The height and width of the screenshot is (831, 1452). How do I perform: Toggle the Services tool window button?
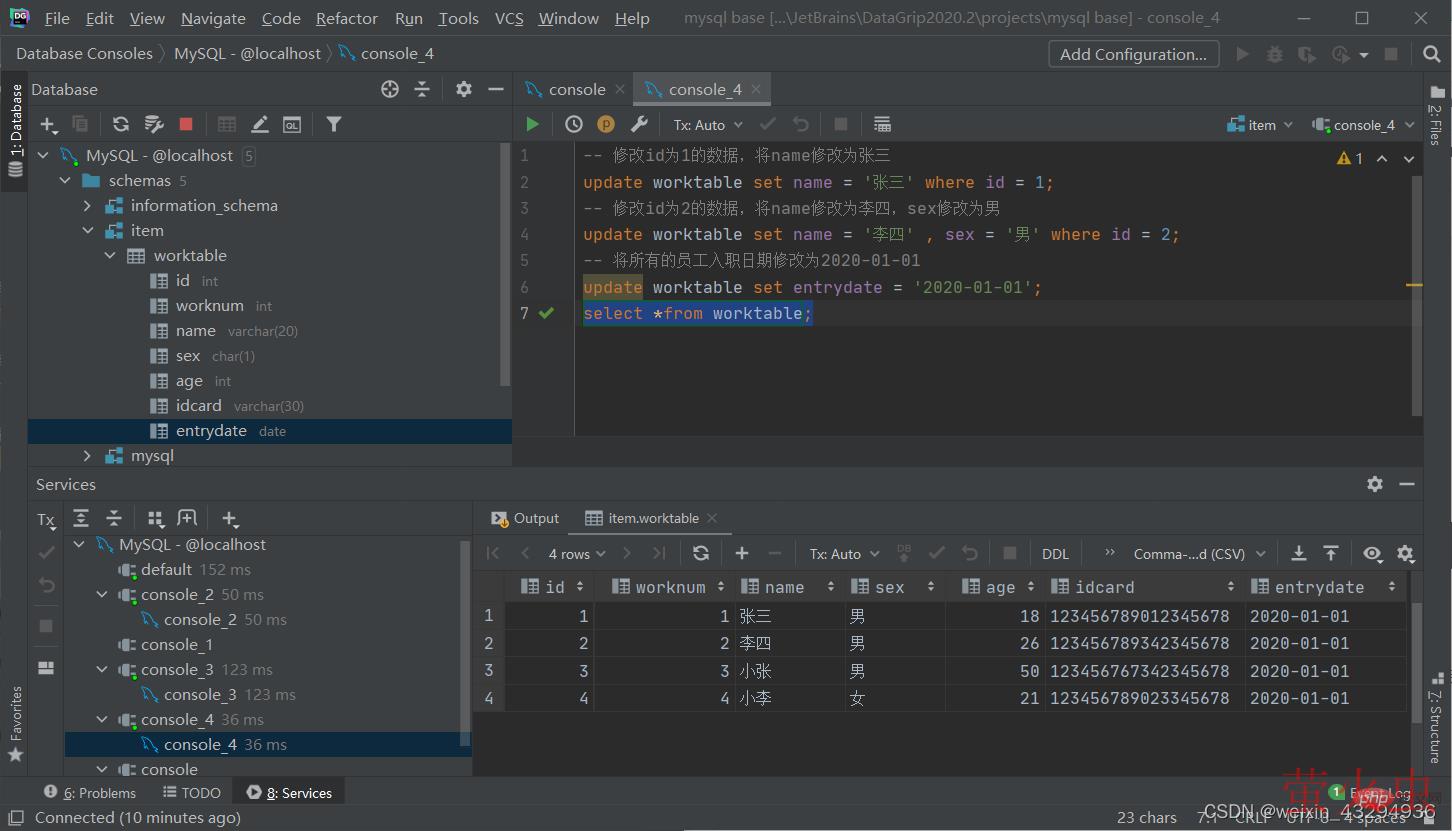click(x=289, y=793)
